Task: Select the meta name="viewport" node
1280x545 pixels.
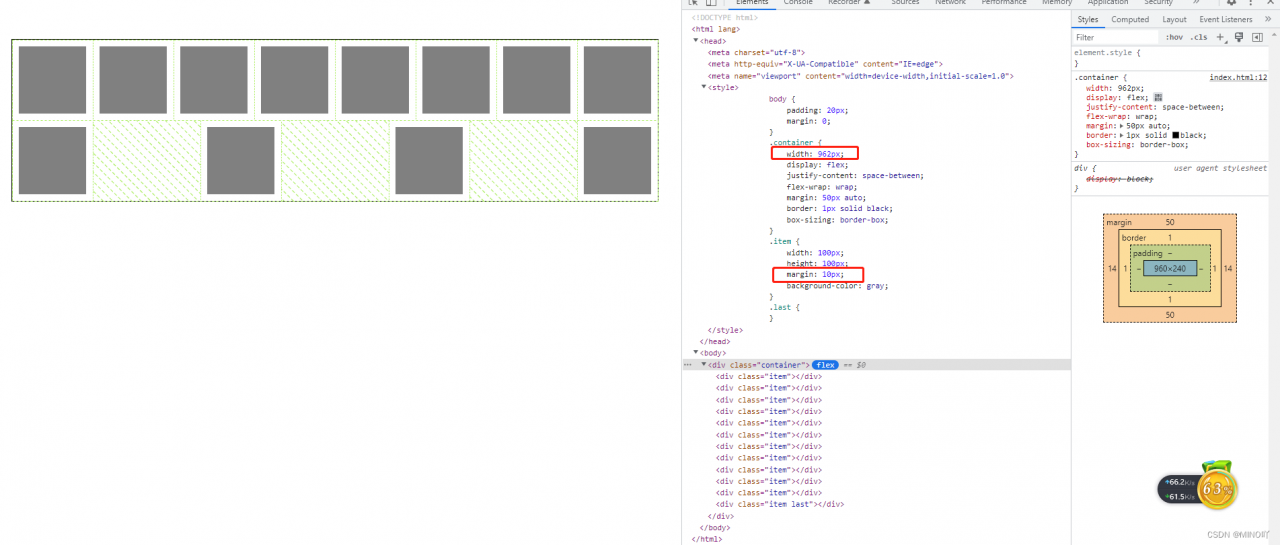Action: pyautogui.click(x=861, y=76)
